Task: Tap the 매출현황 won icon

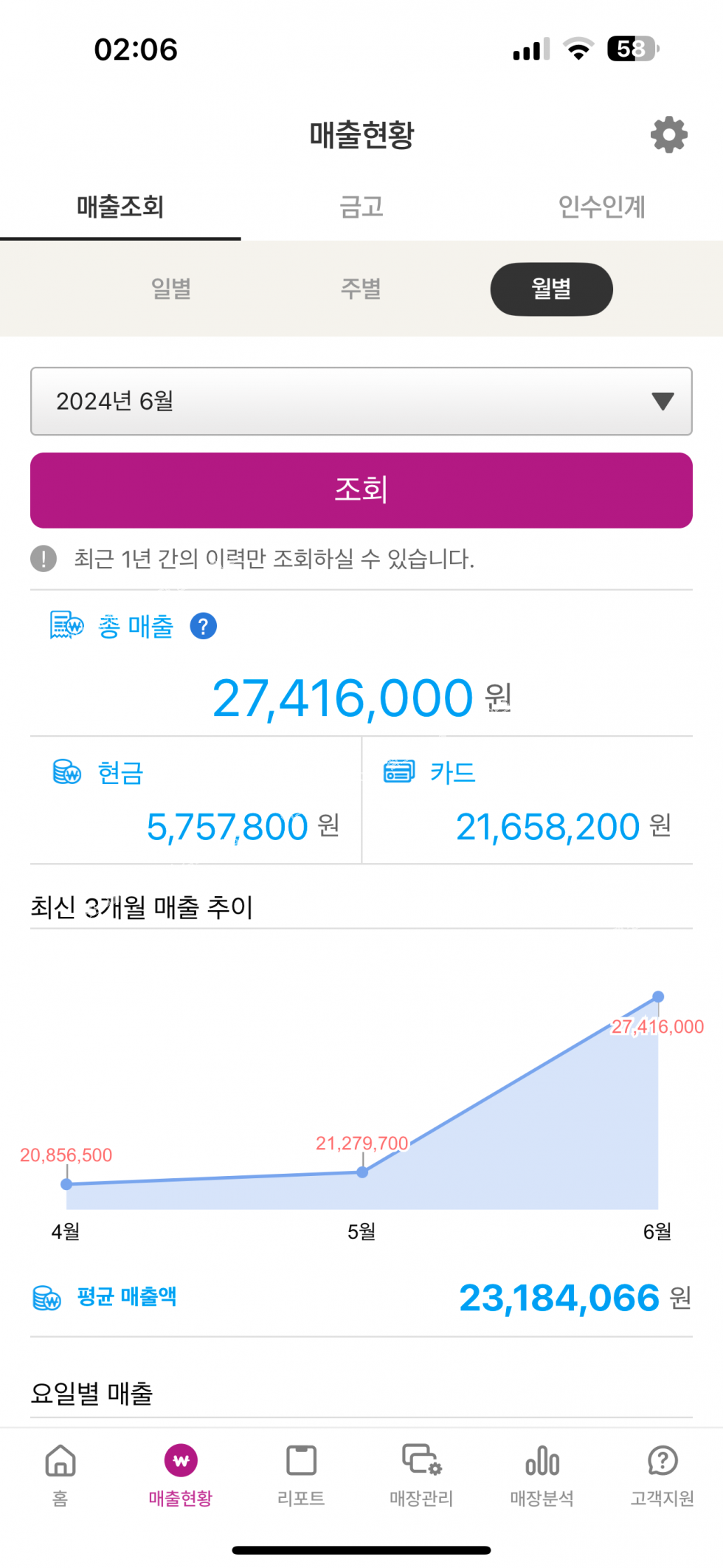Action: 181,1461
